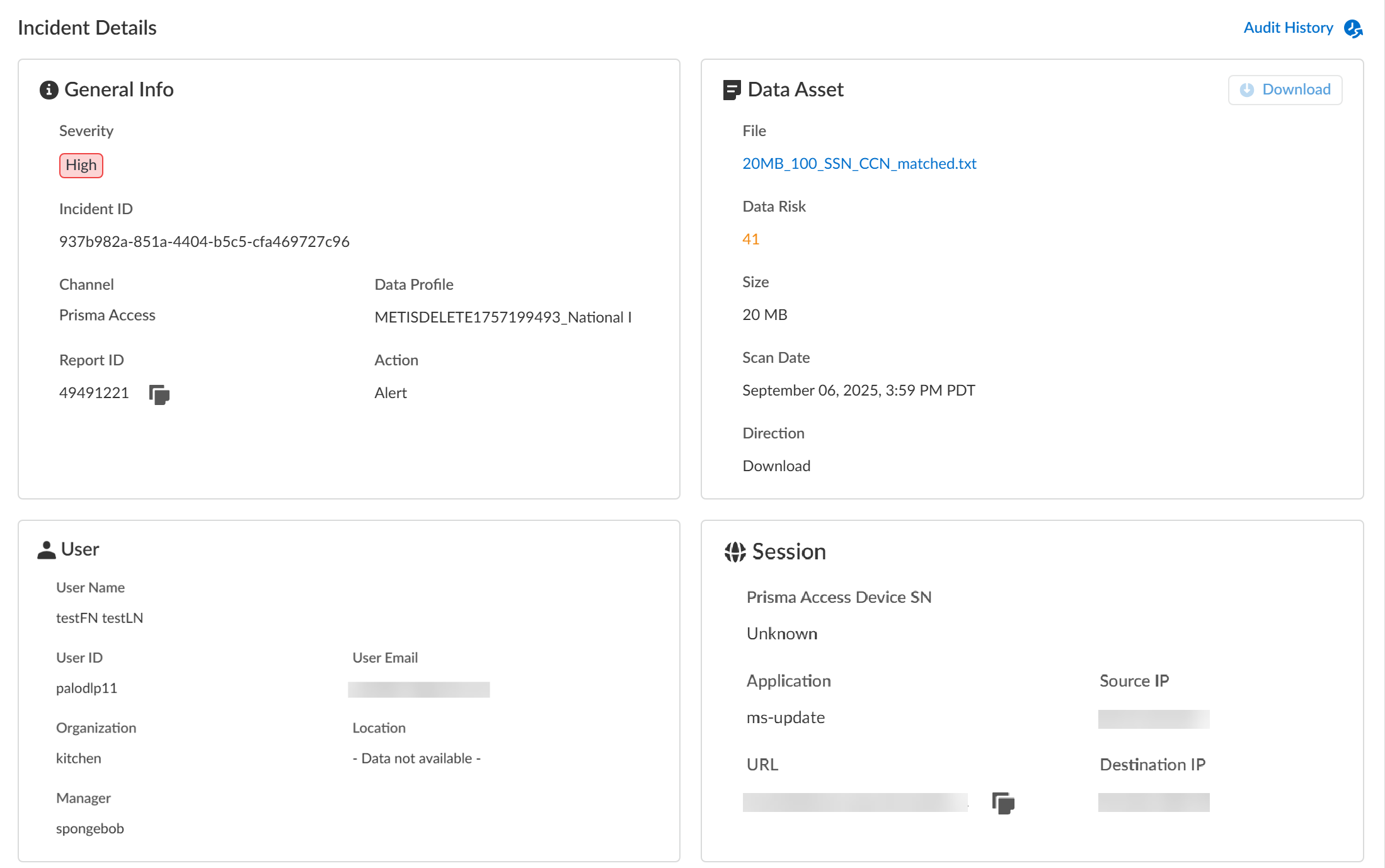Image resolution: width=1385 pixels, height=868 pixels.
Task: Click the Scan Date value in Data Asset
Action: [858, 389]
